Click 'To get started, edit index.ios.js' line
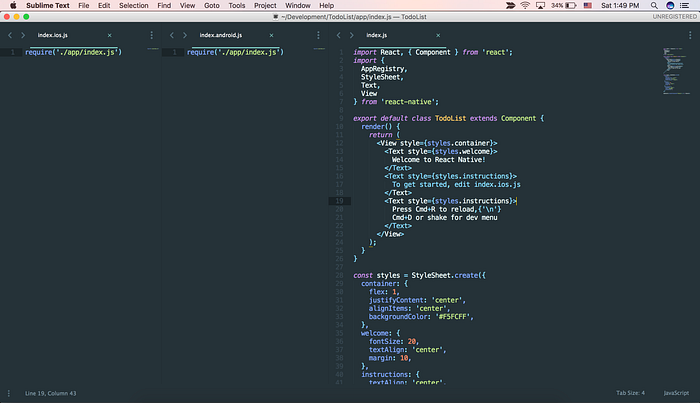This screenshot has height=403, width=700. click(456, 184)
